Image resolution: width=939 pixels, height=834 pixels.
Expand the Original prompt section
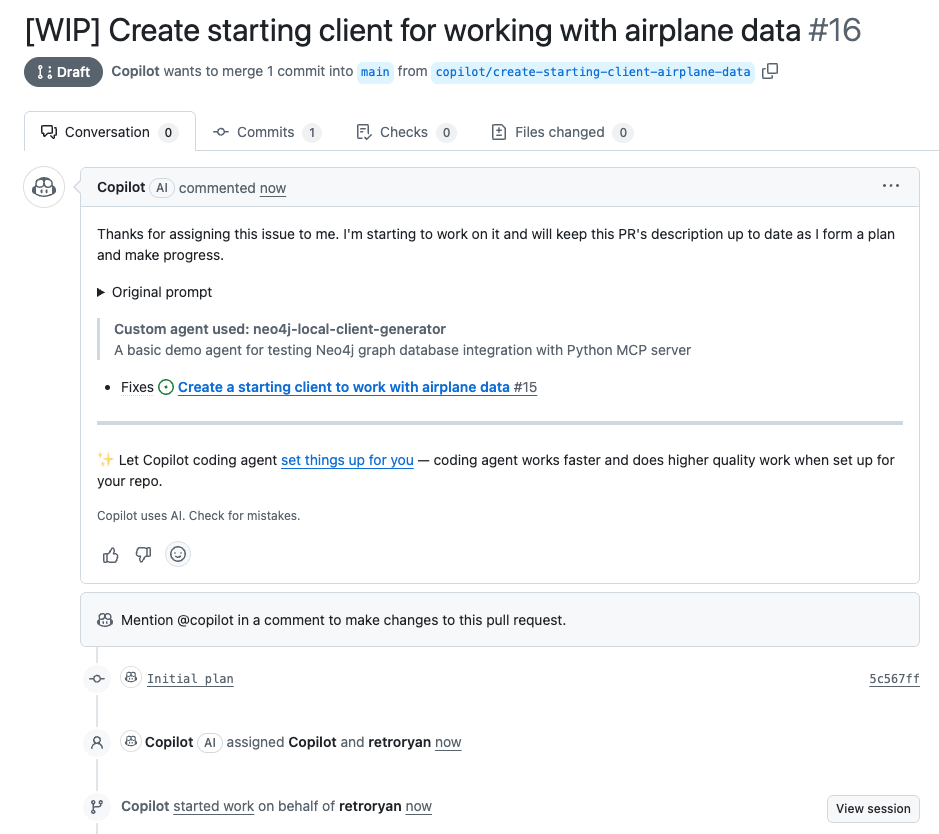pos(155,292)
